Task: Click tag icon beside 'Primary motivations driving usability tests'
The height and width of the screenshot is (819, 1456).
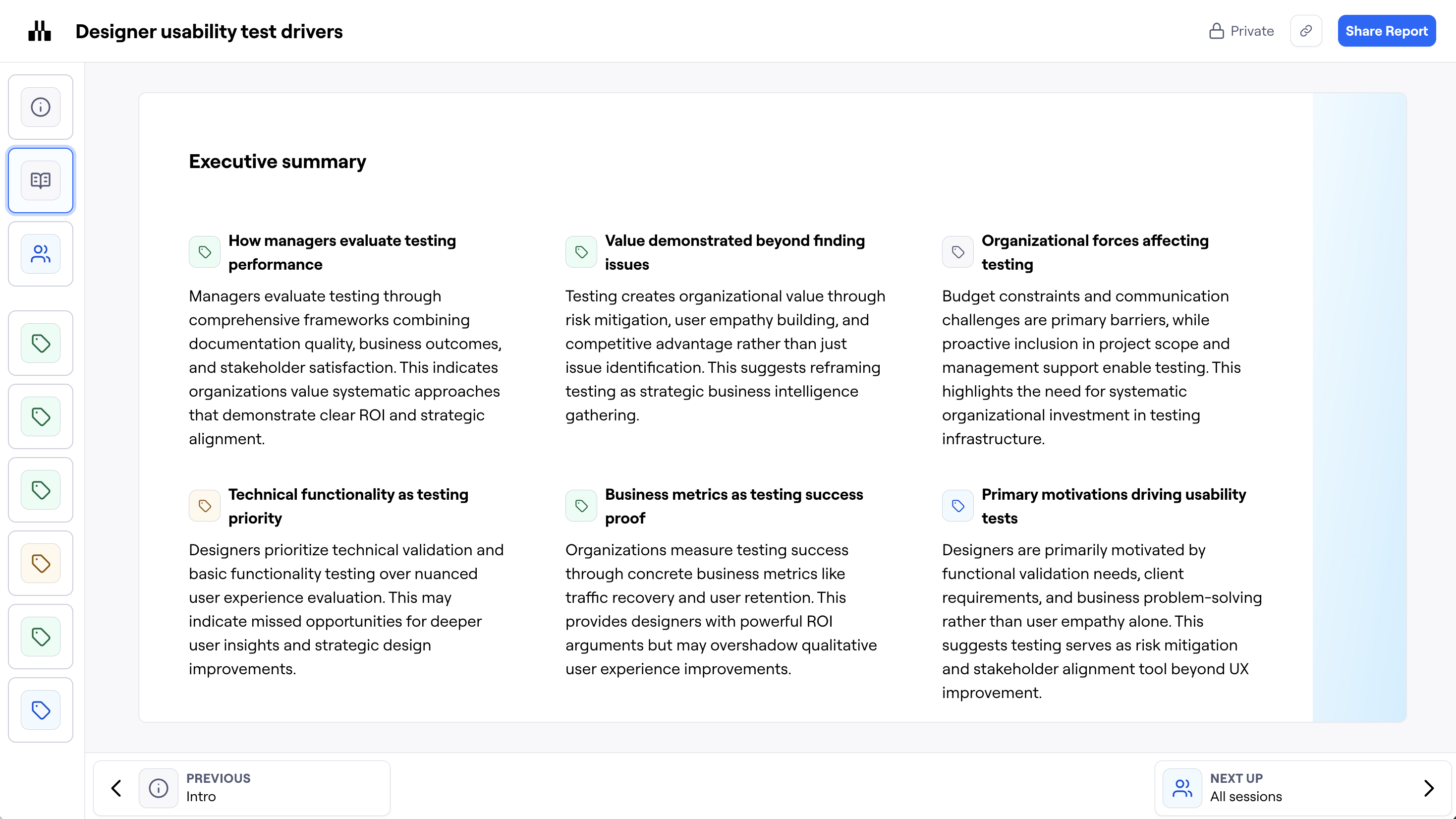Action: (957, 506)
